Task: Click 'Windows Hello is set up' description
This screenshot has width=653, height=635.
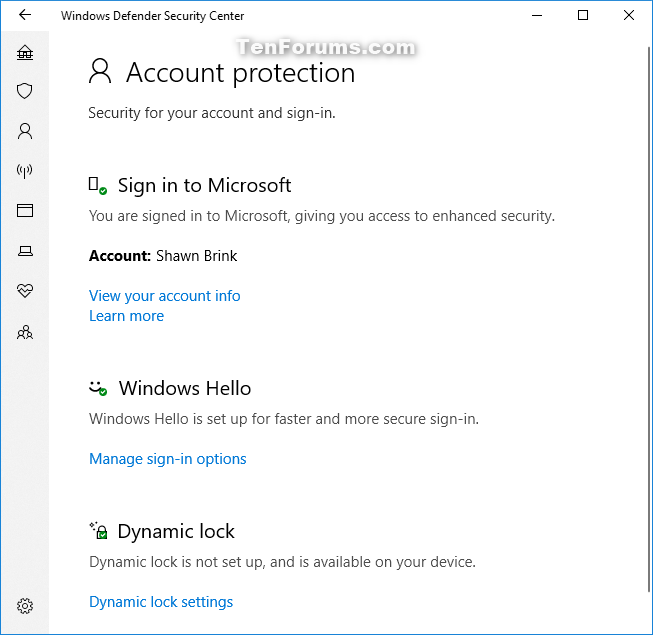Action: pos(284,419)
